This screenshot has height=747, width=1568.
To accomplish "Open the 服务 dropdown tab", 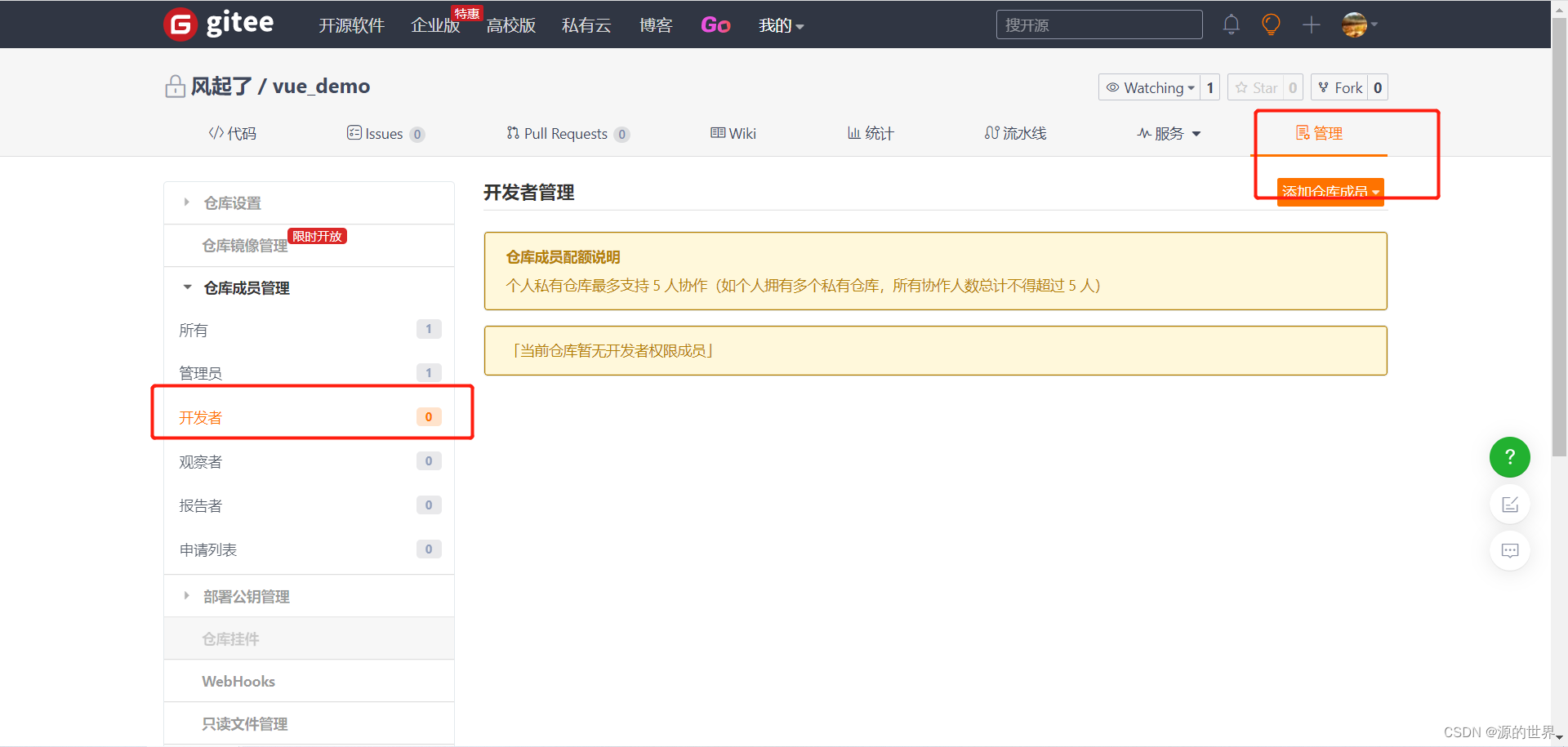I will pyautogui.click(x=1169, y=133).
